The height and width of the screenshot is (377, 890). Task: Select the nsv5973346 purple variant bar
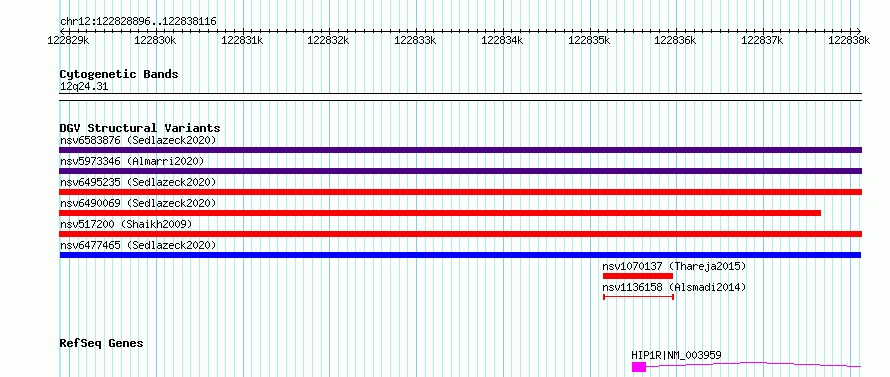pos(460,171)
